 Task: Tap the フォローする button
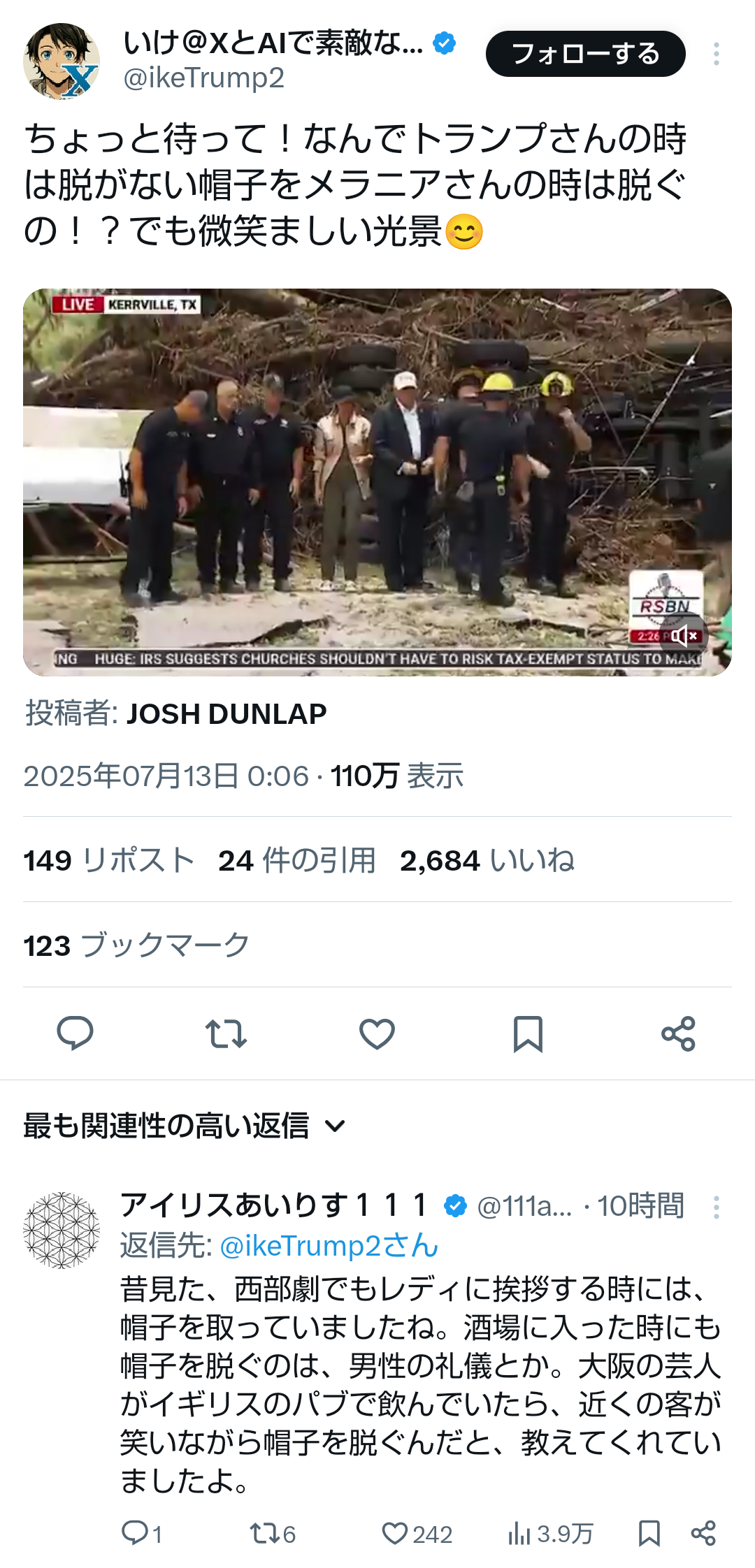click(x=586, y=54)
